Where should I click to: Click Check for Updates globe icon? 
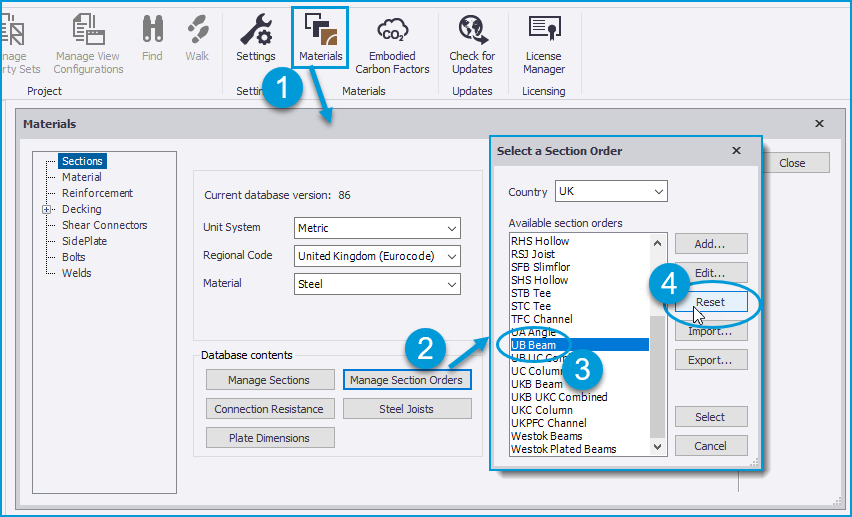coord(472,29)
